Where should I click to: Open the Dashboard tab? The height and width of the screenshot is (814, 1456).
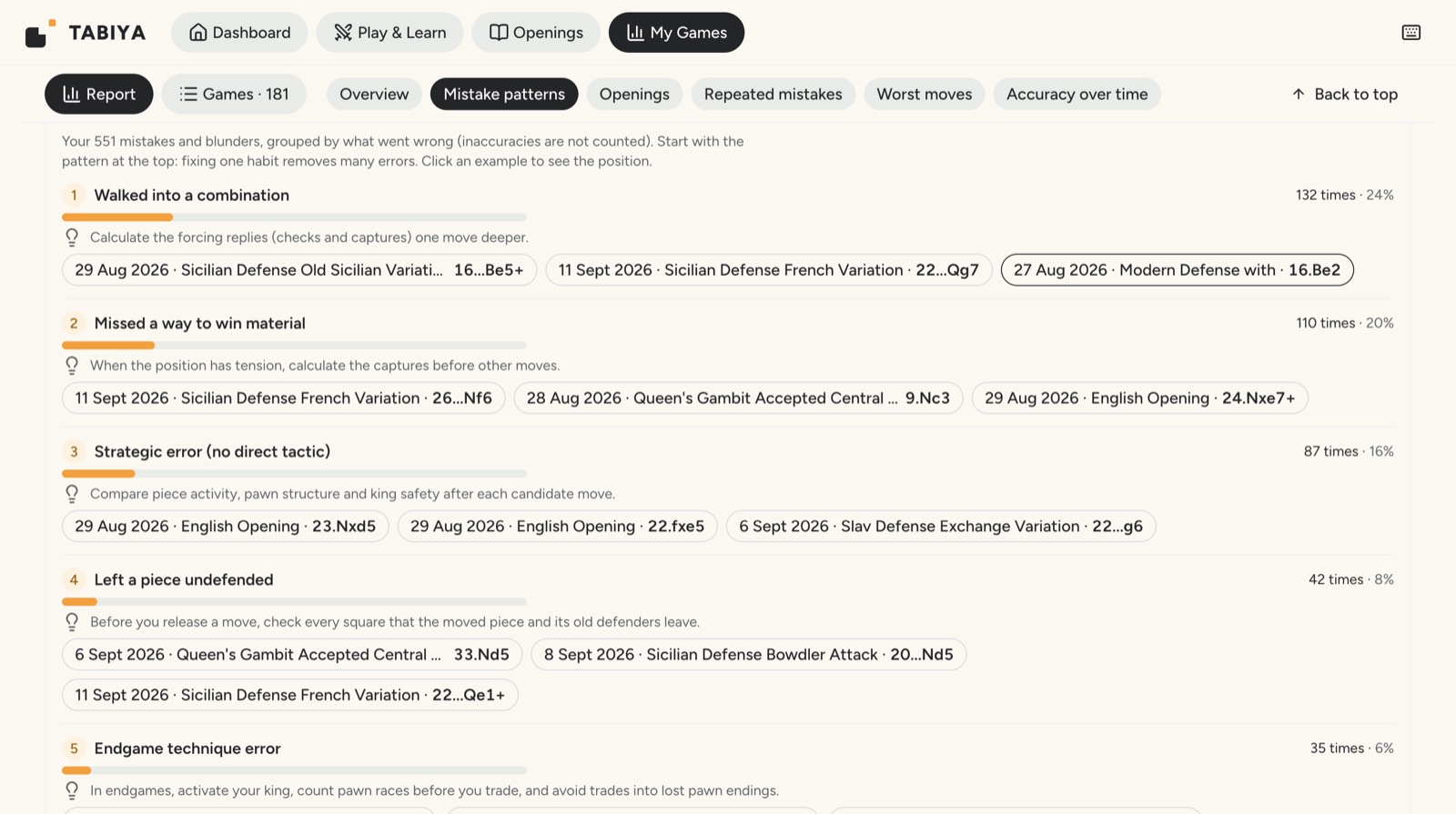(x=239, y=33)
